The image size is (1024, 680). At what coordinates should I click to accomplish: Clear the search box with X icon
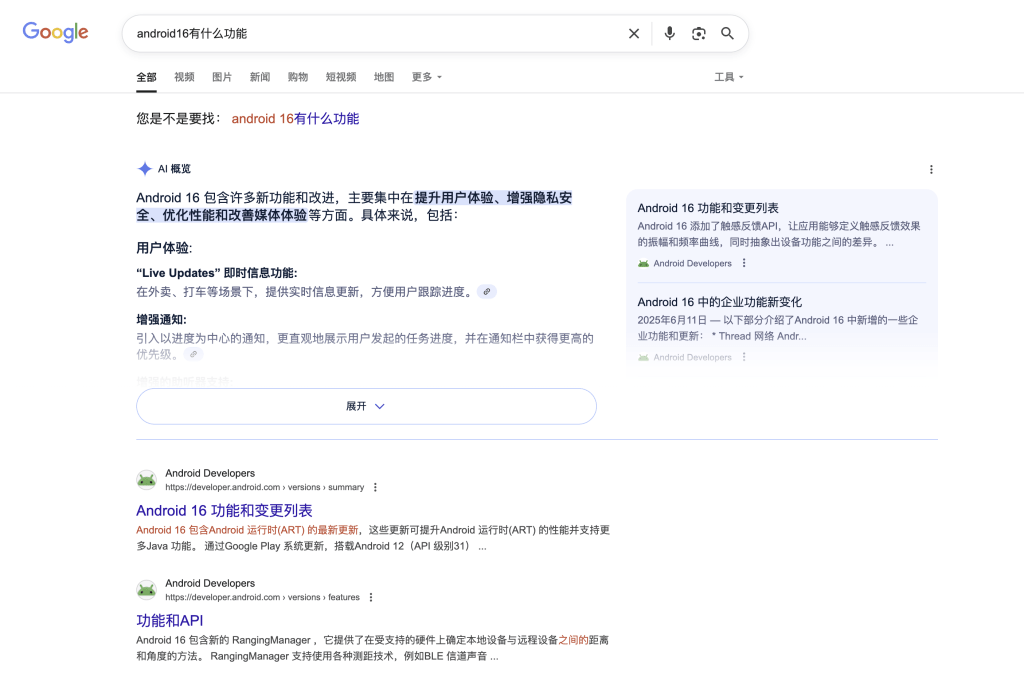pyautogui.click(x=633, y=33)
